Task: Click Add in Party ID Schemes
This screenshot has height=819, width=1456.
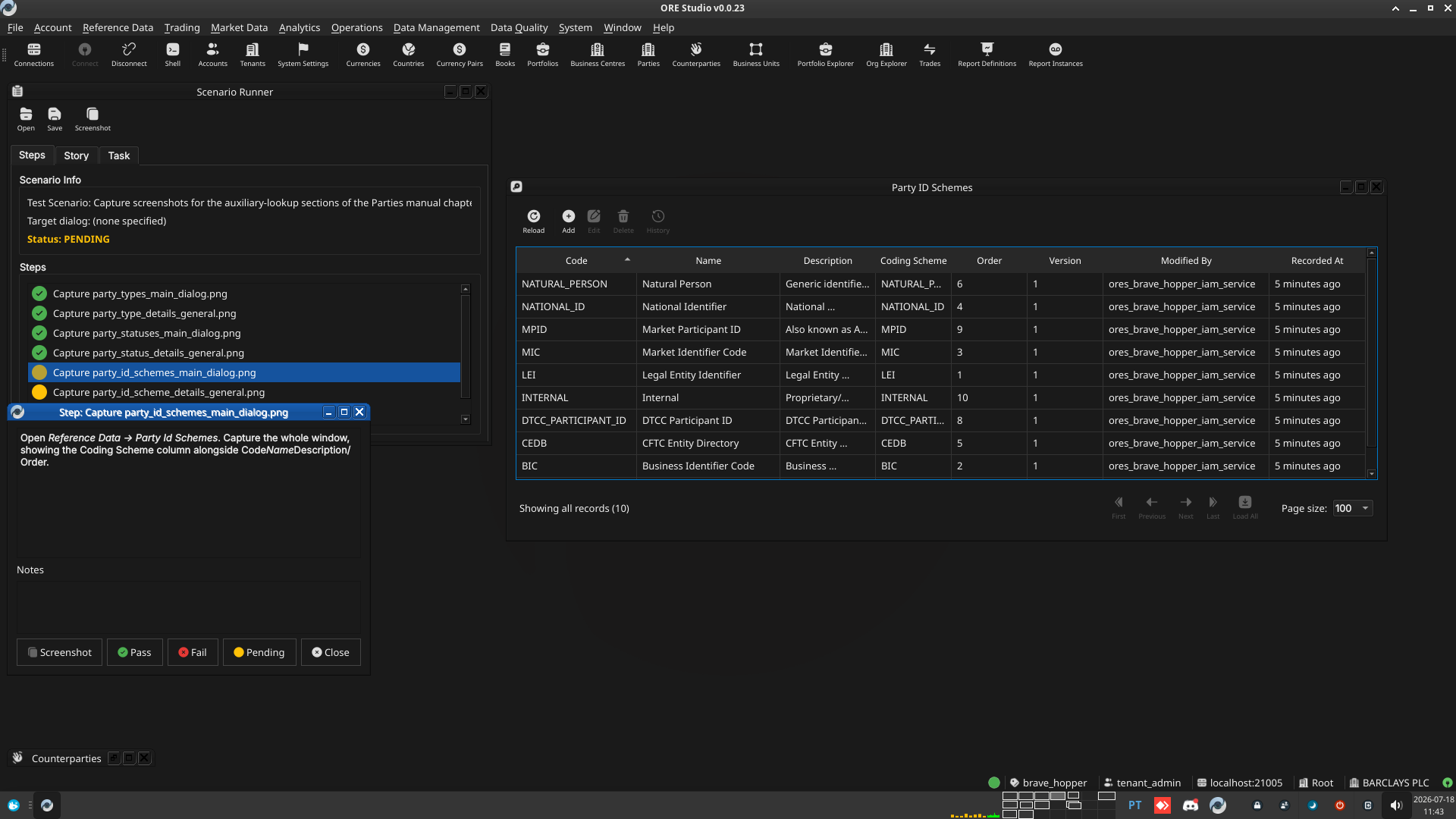Action: pyautogui.click(x=569, y=221)
